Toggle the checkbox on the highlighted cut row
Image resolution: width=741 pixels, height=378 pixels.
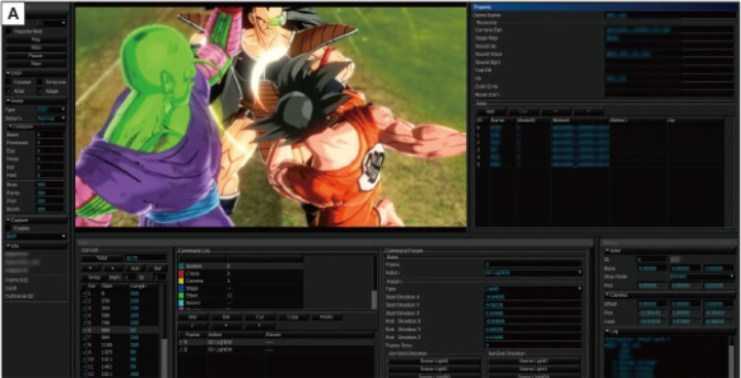(84, 331)
